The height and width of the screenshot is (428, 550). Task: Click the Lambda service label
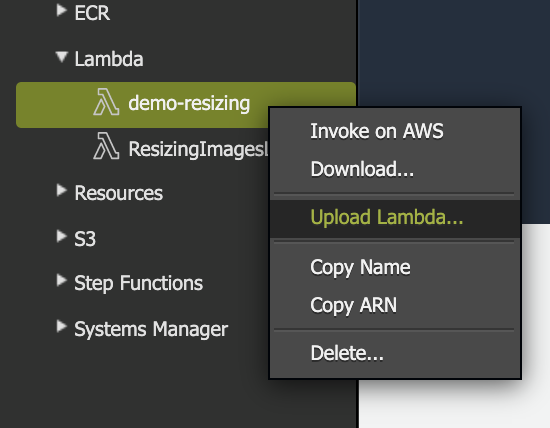109,59
